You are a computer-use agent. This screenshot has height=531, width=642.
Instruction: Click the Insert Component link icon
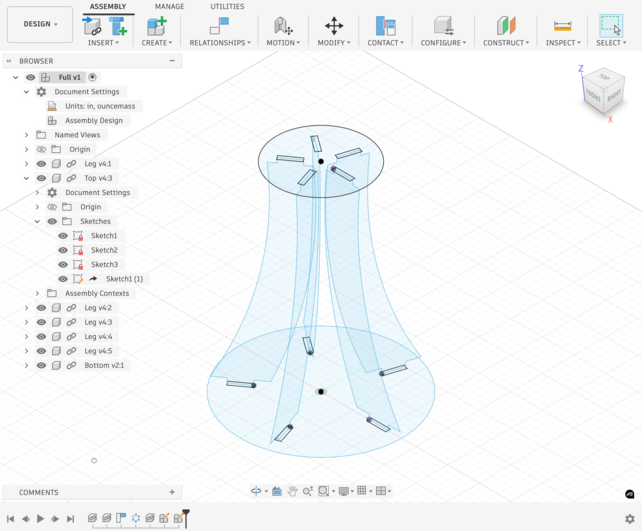[x=93, y=26]
